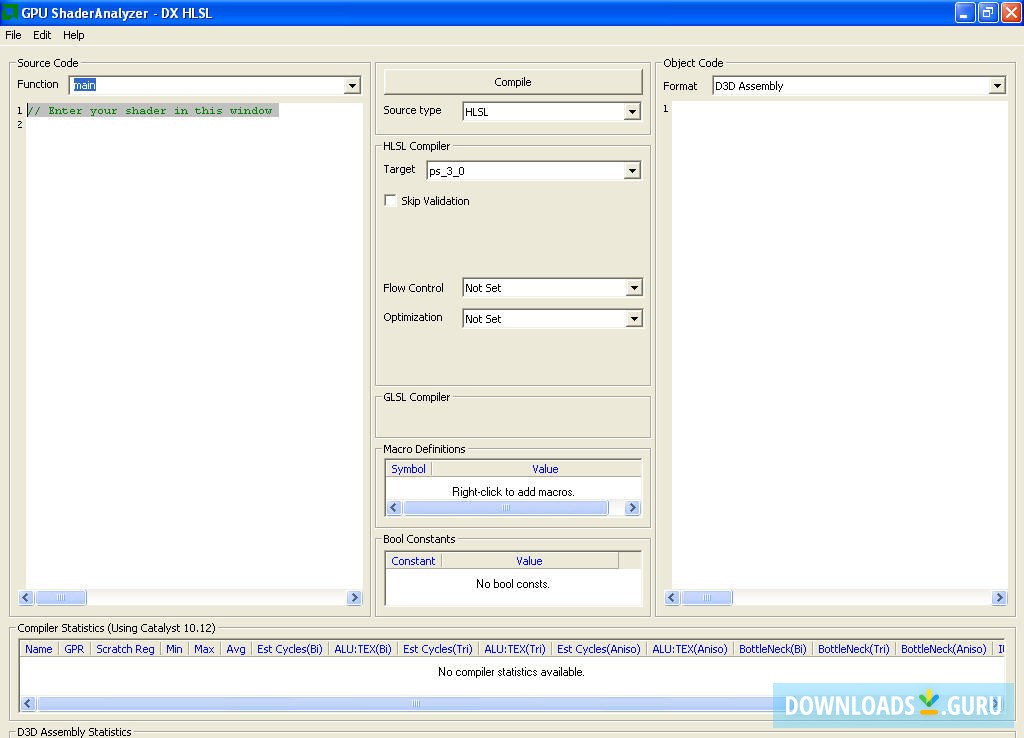Open the Object Code Format dropdown
The image size is (1024, 738).
(997, 86)
